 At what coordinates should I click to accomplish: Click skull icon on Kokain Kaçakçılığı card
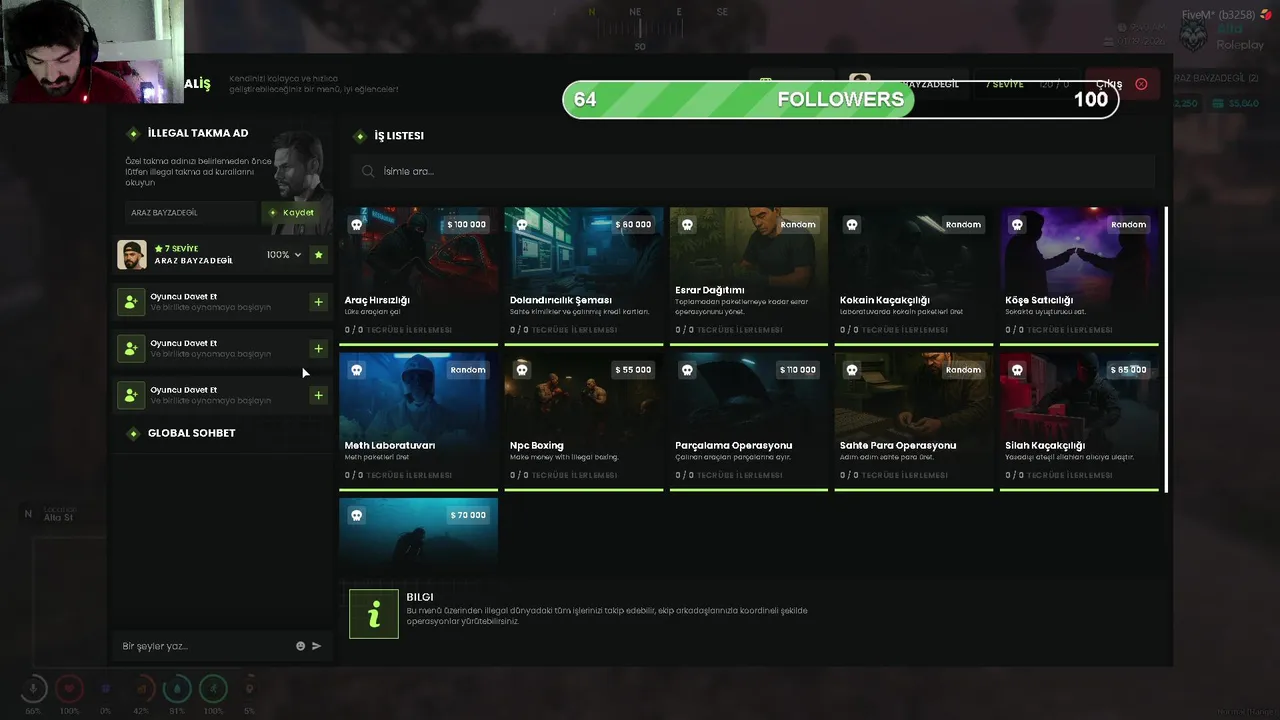pyautogui.click(x=852, y=225)
